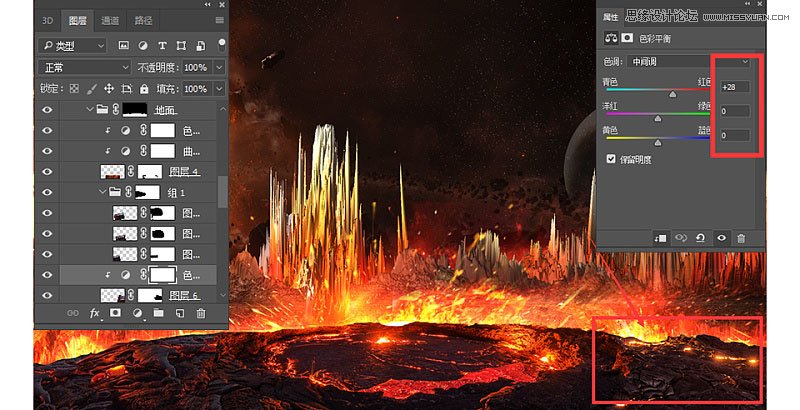Click the yellow-blue value field
This screenshot has width=800, height=410.
(735, 135)
